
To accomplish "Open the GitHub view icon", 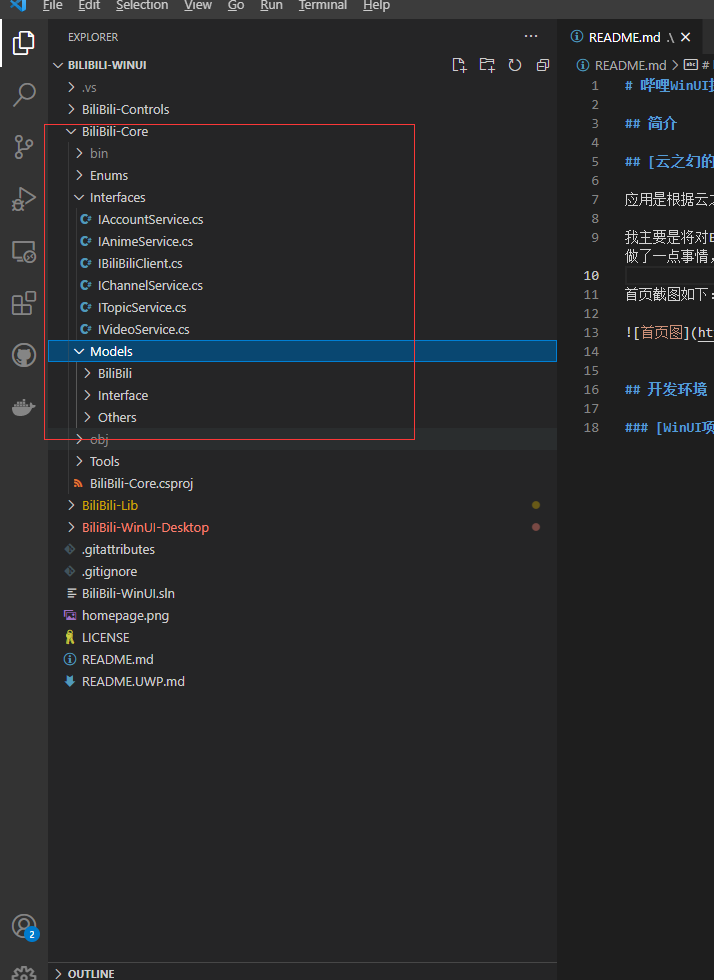I will click(24, 355).
